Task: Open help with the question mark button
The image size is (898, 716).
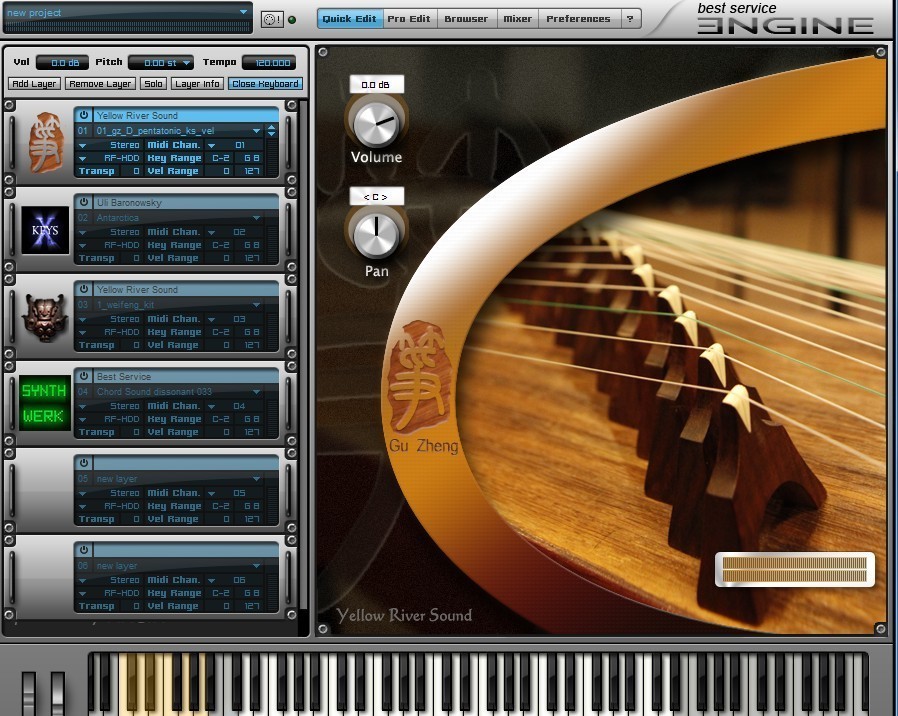Action: pyautogui.click(x=630, y=19)
